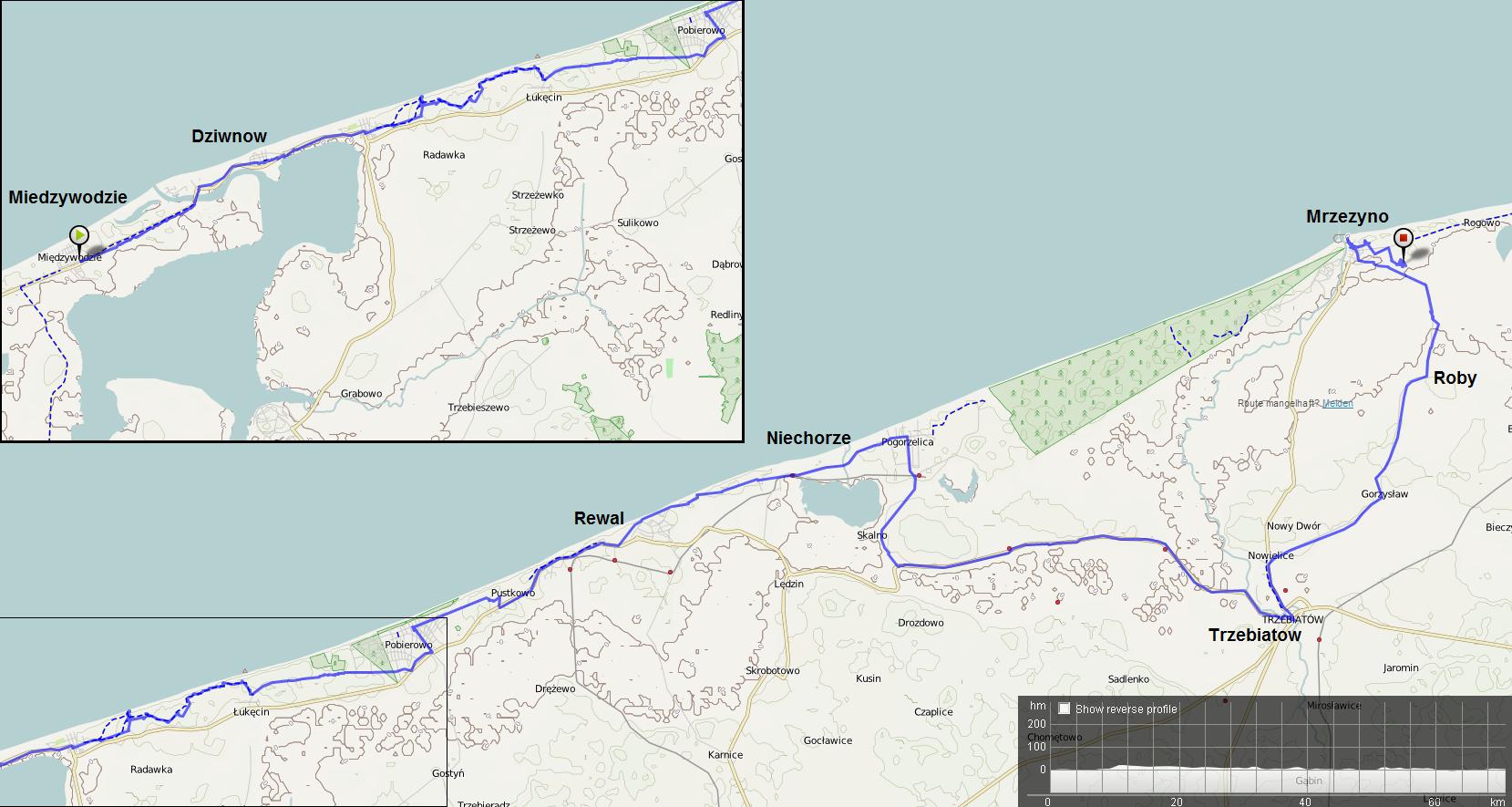1512x807 pixels.
Task: Click the Trzebieszewo label in the inset map
Action: pos(478,408)
